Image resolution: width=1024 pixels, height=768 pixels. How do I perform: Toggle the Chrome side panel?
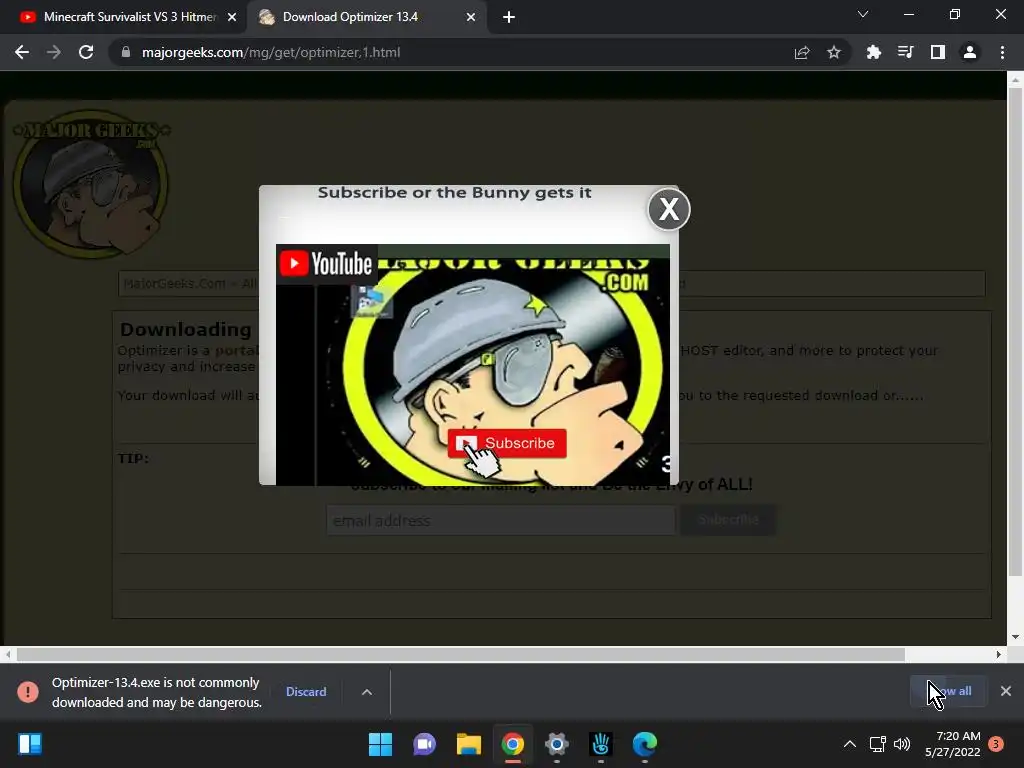[x=938, y=52]
